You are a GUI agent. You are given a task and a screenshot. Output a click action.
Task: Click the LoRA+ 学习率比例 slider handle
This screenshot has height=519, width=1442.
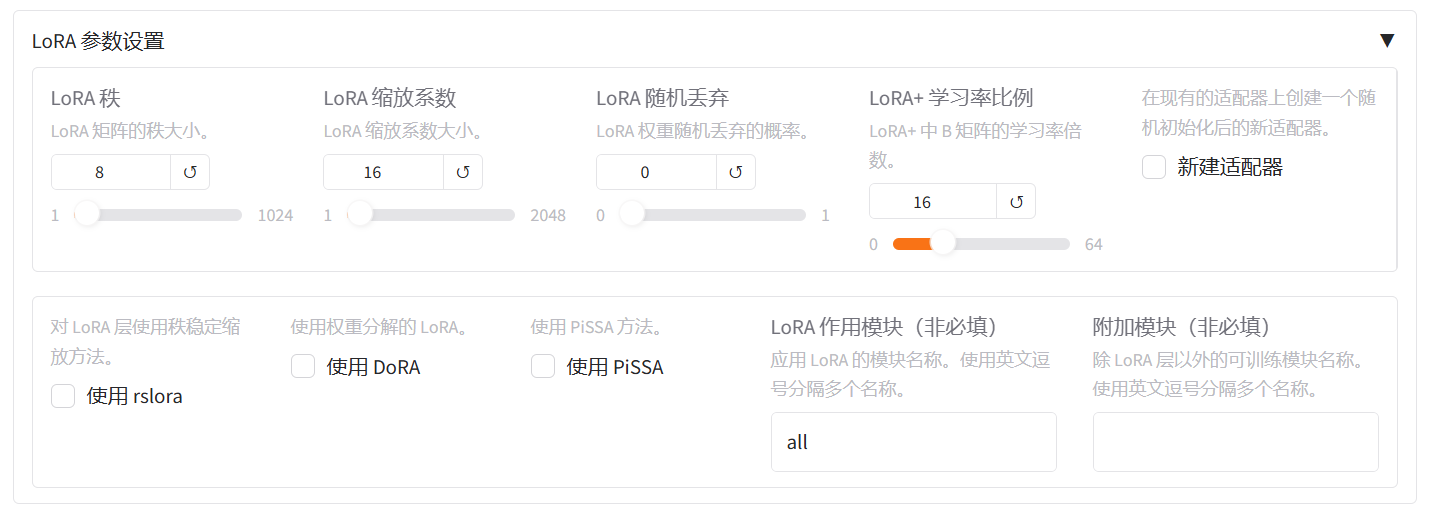942,244
